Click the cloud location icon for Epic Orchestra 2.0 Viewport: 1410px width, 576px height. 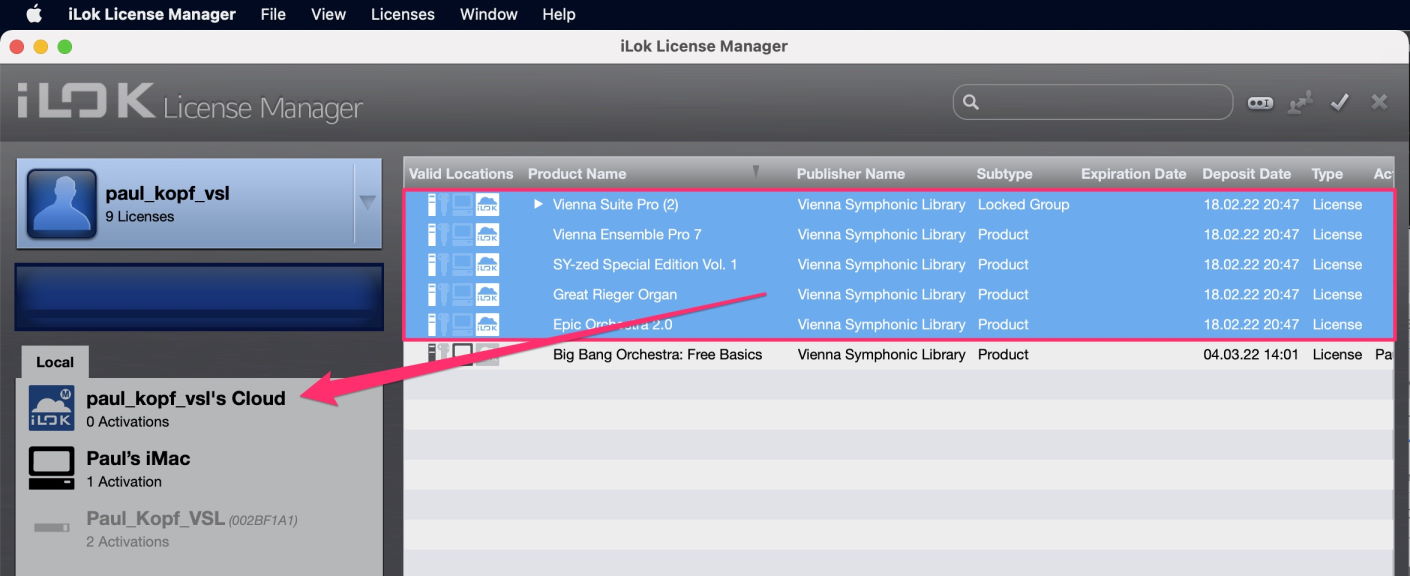(487, 324)
